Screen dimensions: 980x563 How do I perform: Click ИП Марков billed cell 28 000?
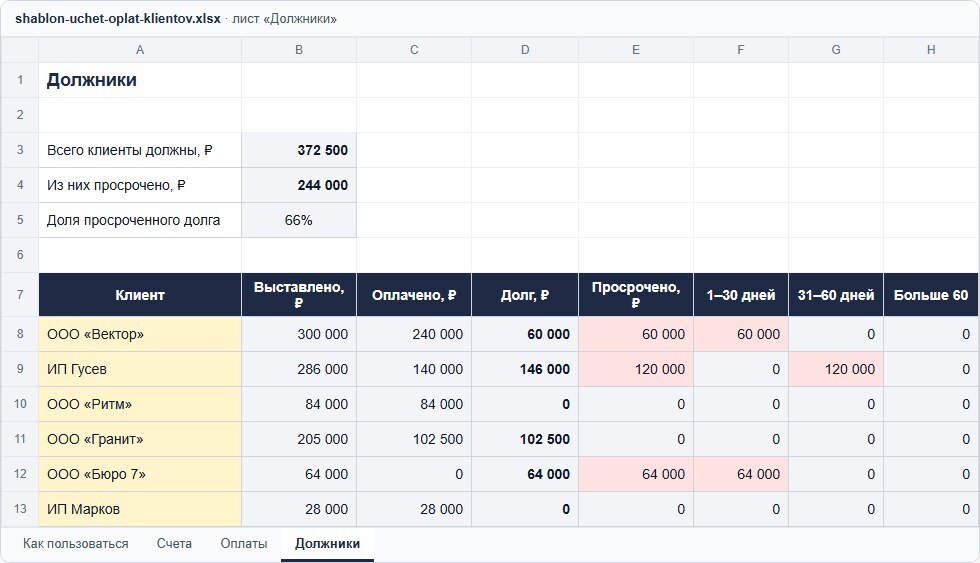pos(299,509)
